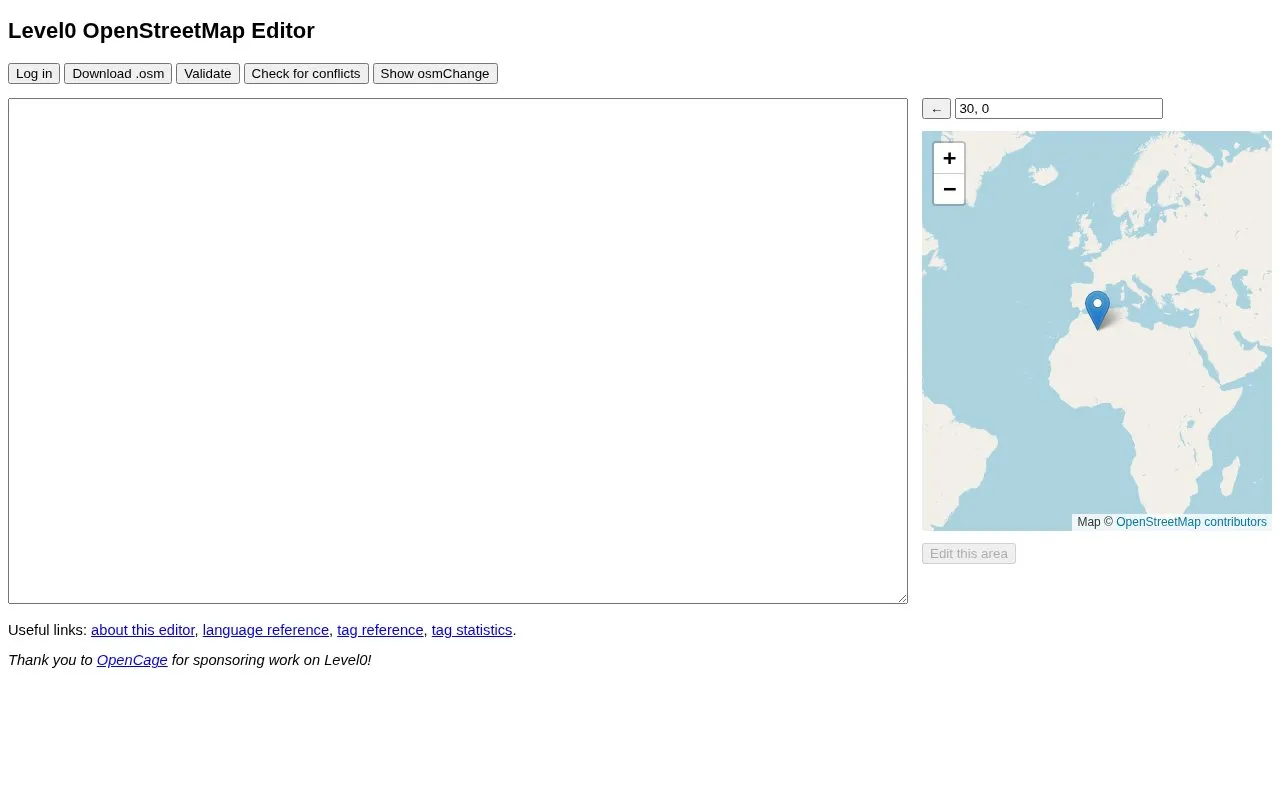
Task: Click Check for conflicts button
Action: click(x=306, y=74)
